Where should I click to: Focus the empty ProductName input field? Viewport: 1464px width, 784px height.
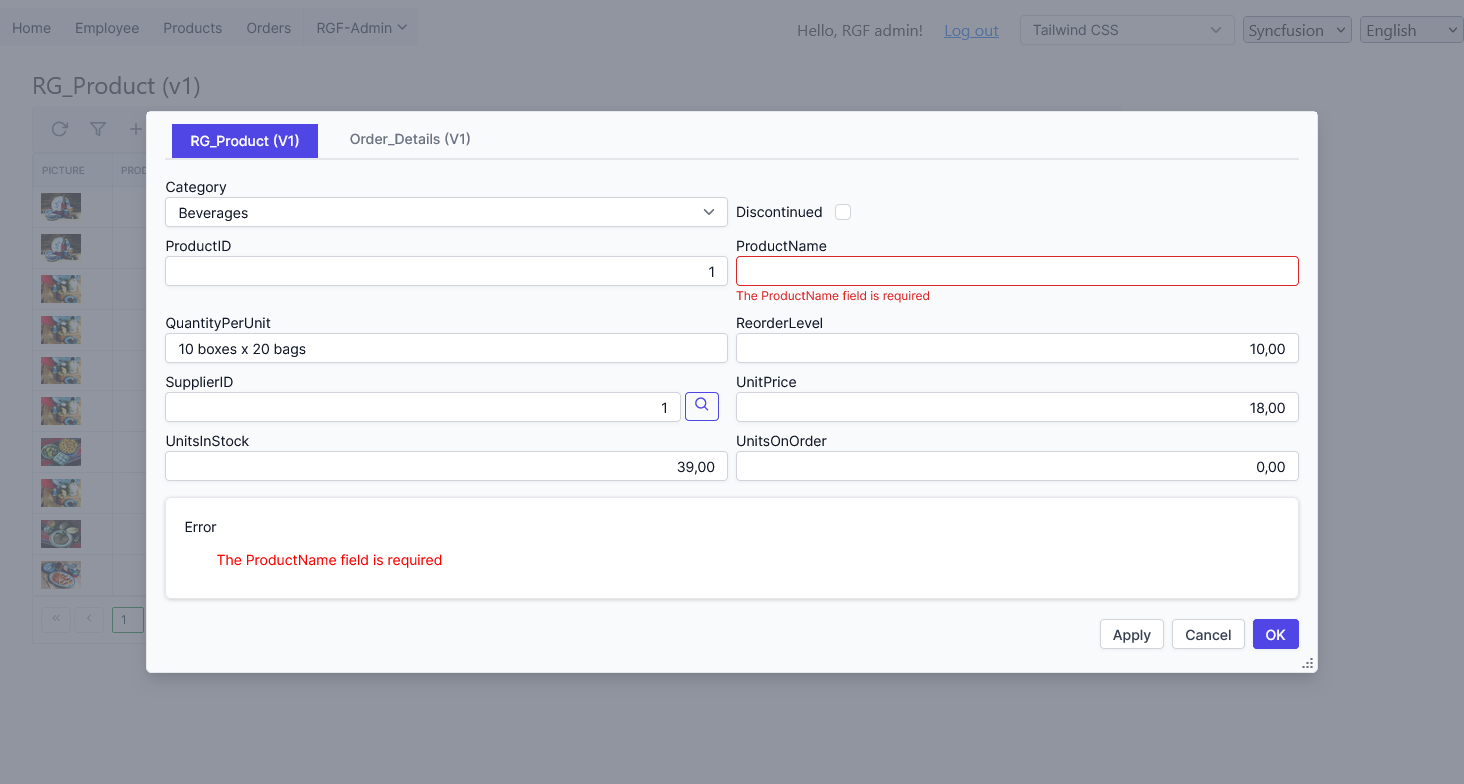(1017, 271)
